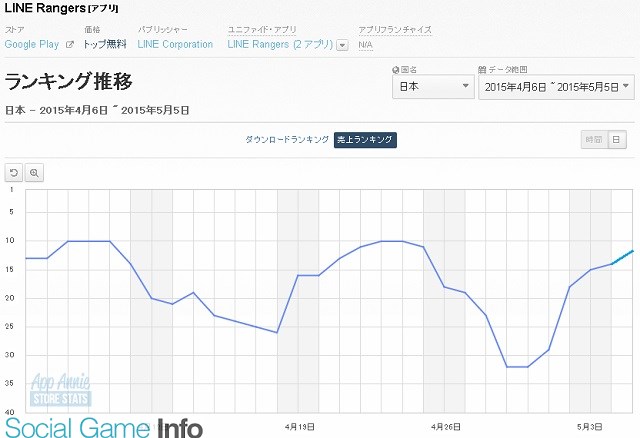640x438 pixels.
Task: Open the Google Play store link
Action: pyautogui.click(x=32, y=44)
